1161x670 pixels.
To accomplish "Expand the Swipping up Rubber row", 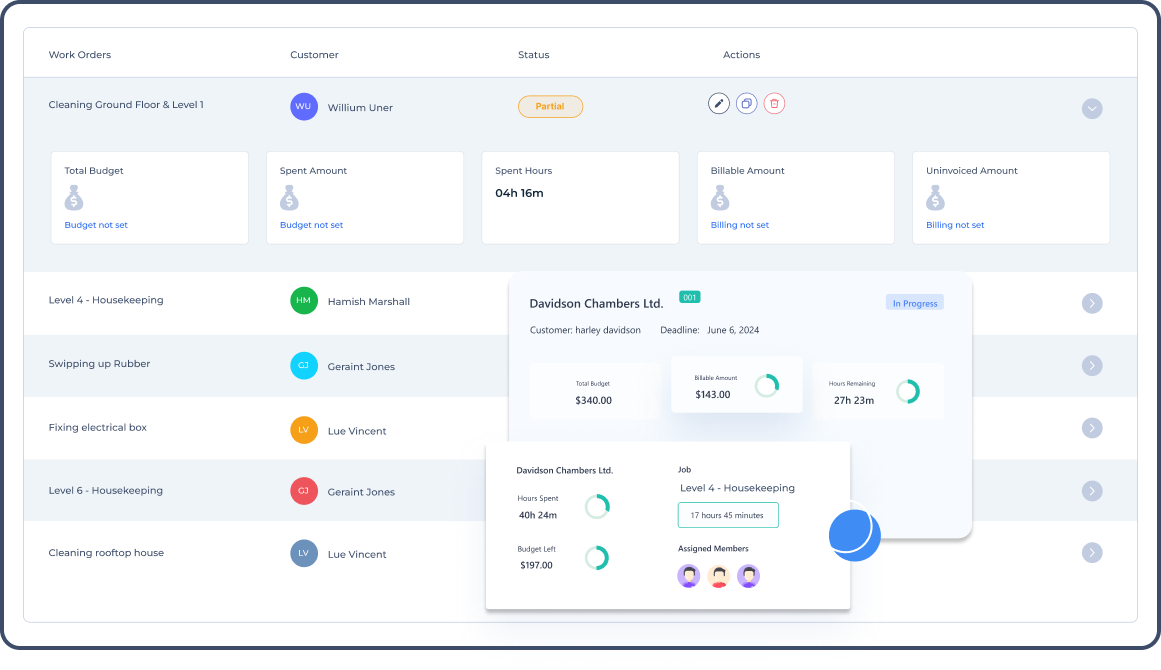I will click(1092, 366).
